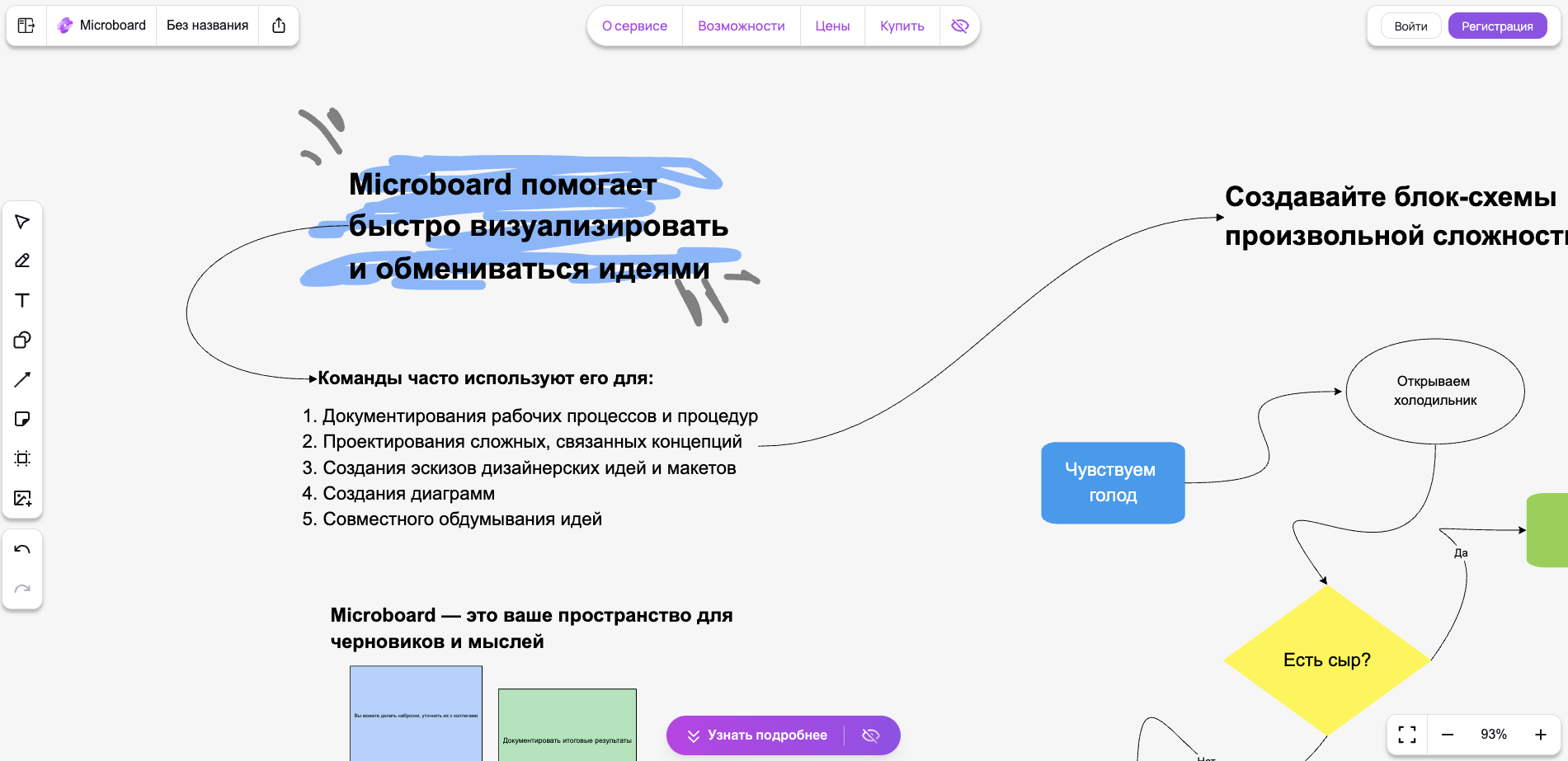The height and width of the screenshot is (761, 1568).
Task: Select the arrow connector tool
Action: [x=22, y=379]
